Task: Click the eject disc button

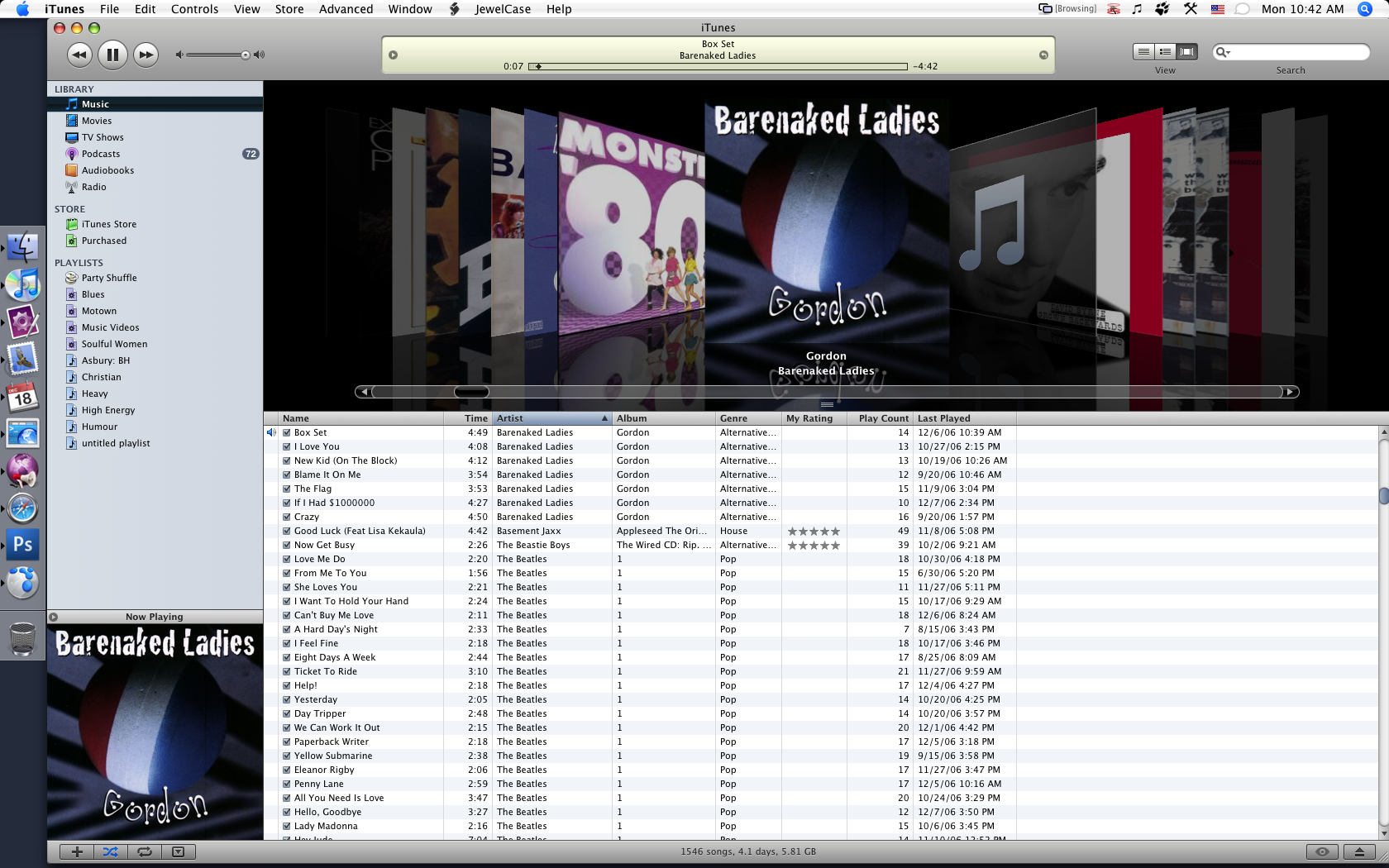Action: pos(1359,851)
